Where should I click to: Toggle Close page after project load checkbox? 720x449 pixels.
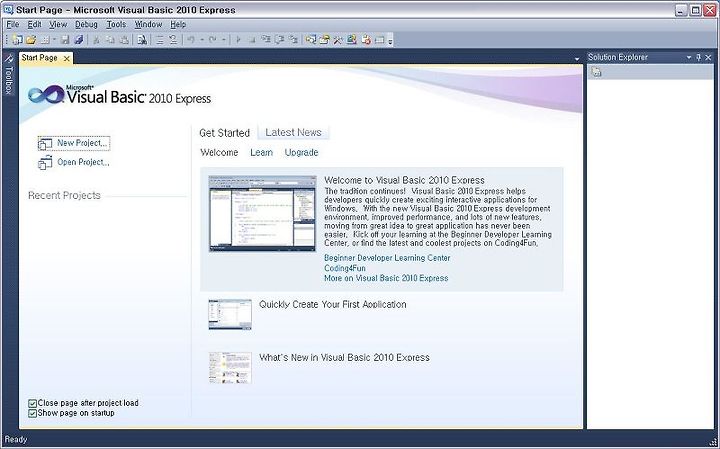click(32, 403)
